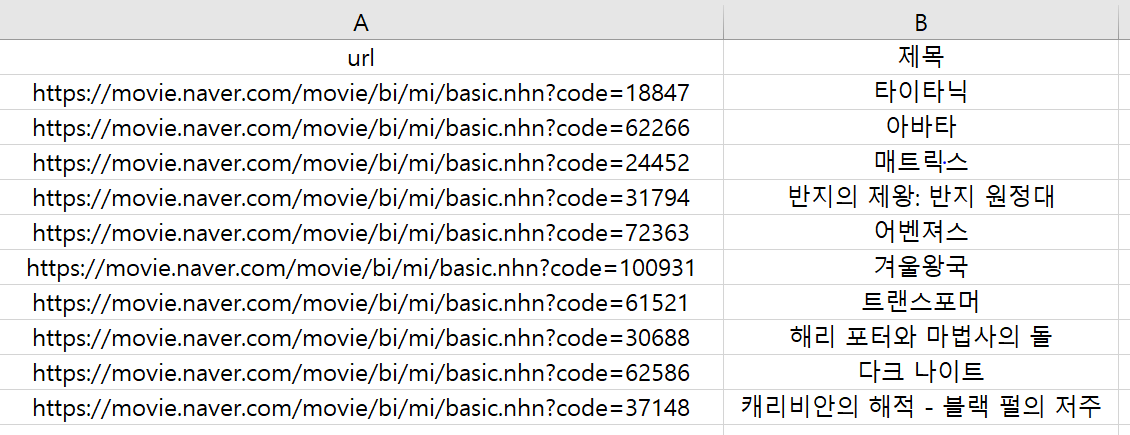Click the title cell '다크 나이트'
The height and width of the screenshot is (435, 1130).
[x=921, y=373]
